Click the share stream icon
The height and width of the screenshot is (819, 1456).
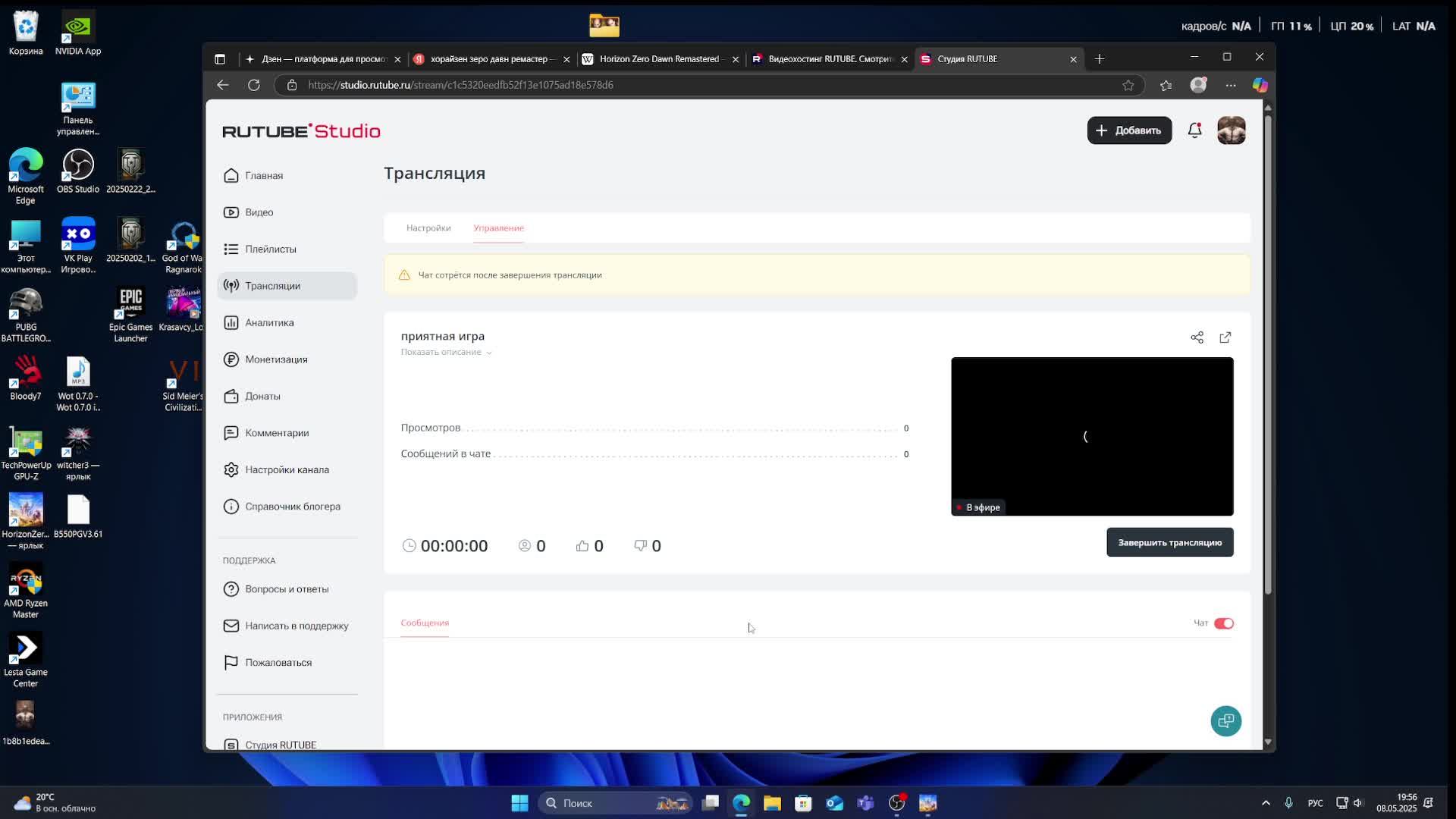pyautogui.click(x=1197, y=337)
